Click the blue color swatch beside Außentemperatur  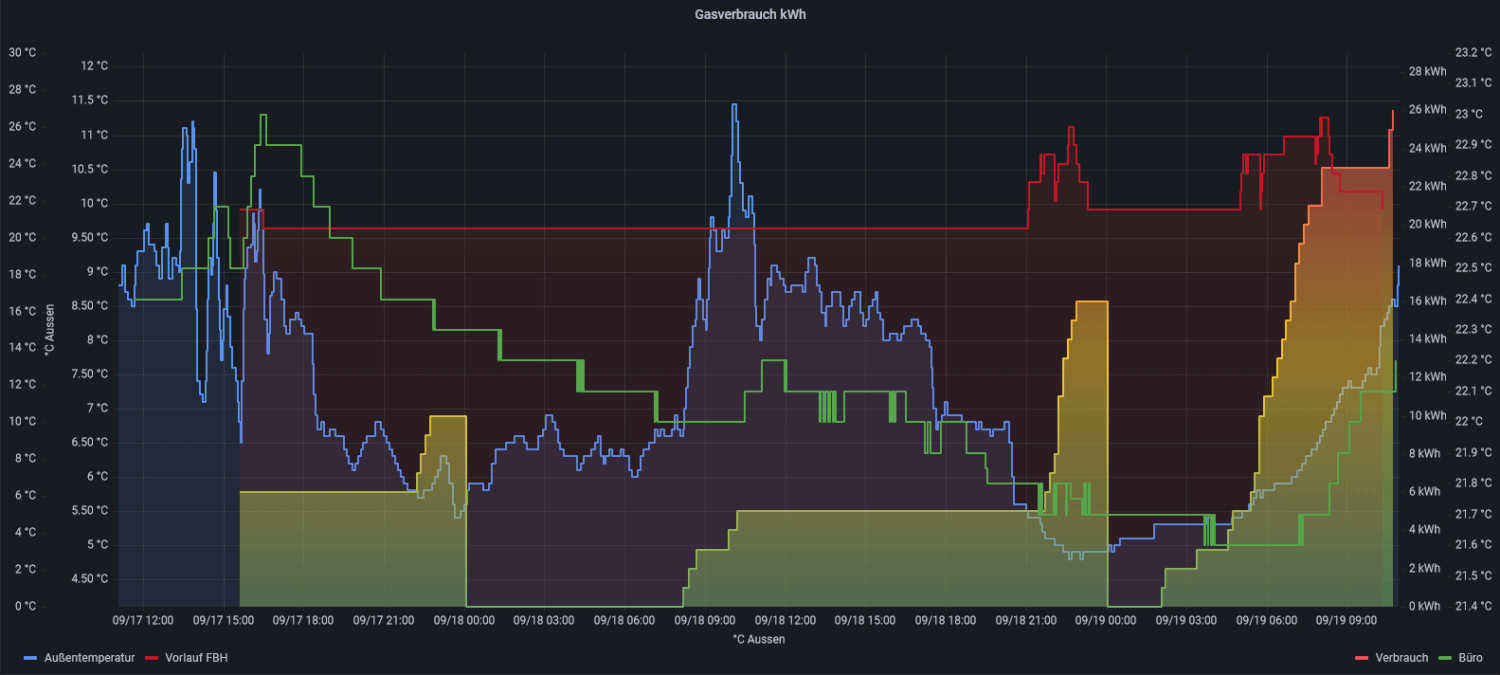[31, 657]
